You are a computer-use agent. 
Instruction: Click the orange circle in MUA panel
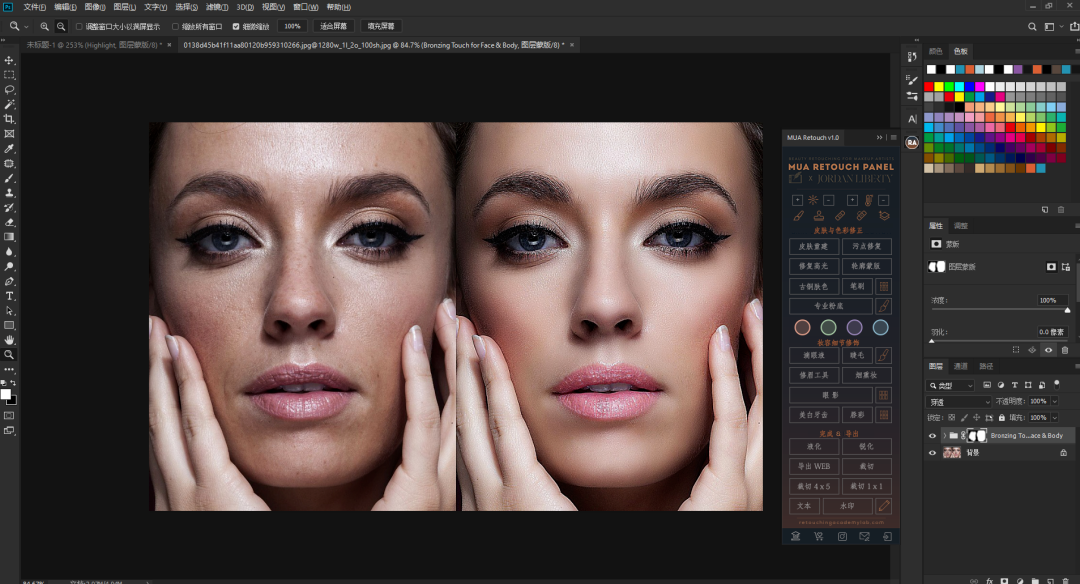tap(802, 327)
